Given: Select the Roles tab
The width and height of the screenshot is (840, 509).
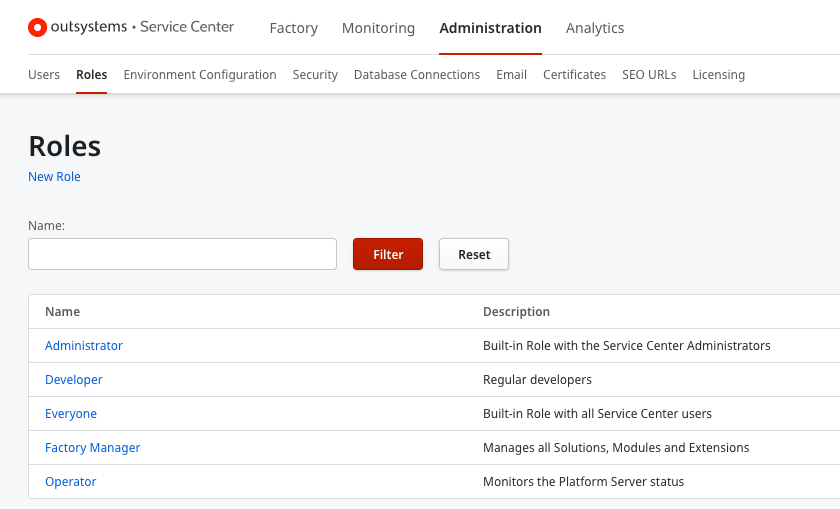Looking at the screenshot, I should (91, 75).
